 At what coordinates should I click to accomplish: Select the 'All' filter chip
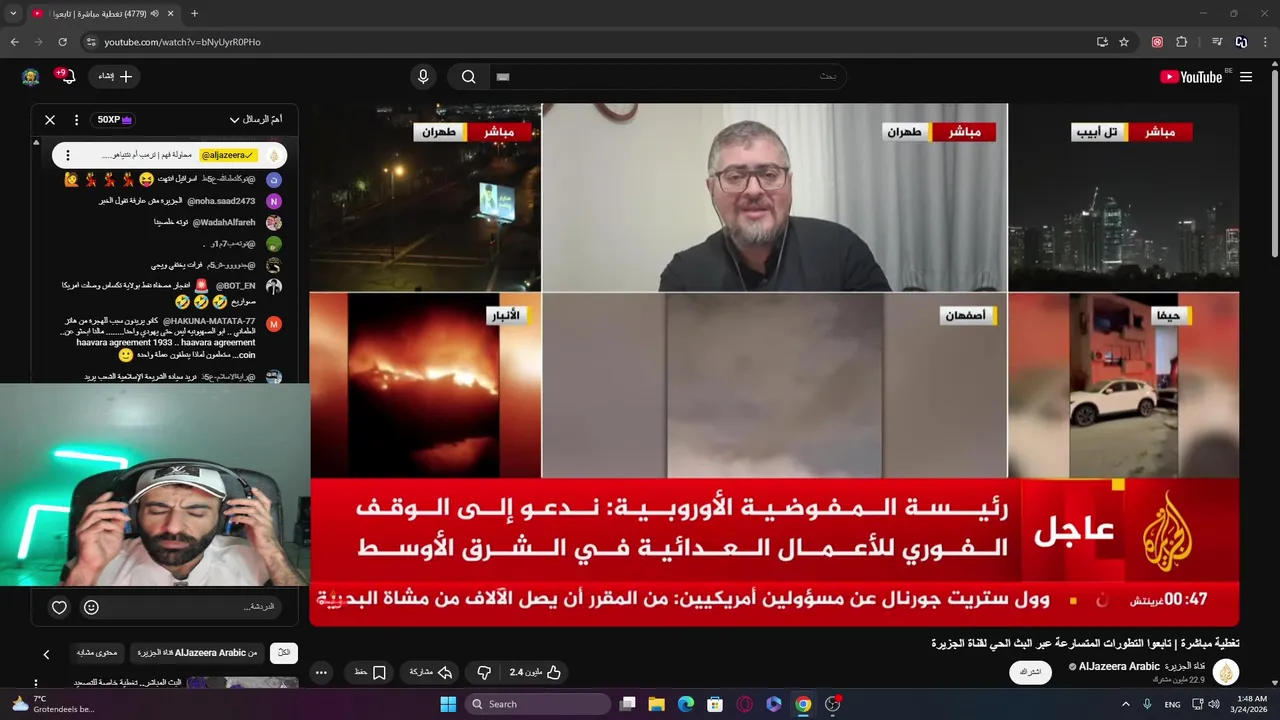[284, 653]
